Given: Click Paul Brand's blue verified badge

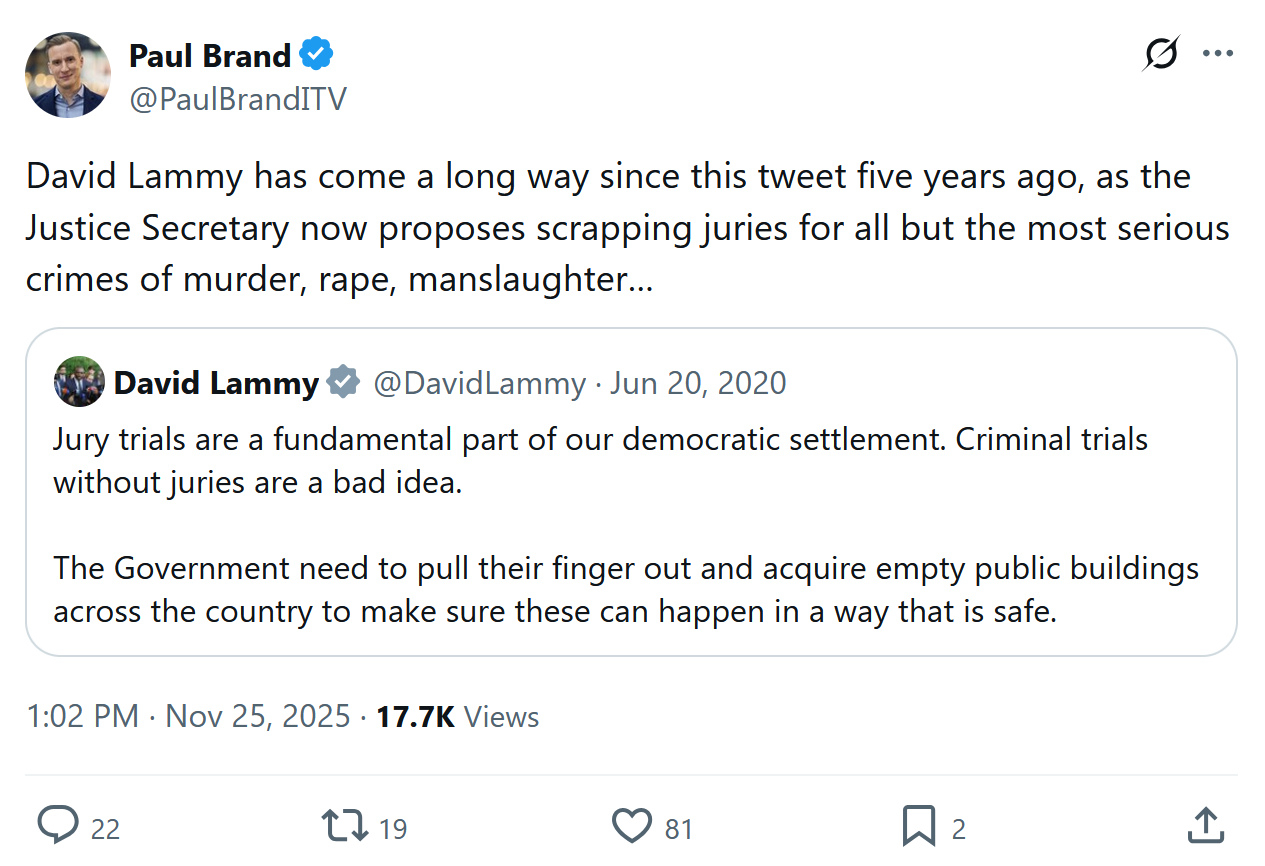Looking at the screenshot, I should tap(317, 55).
